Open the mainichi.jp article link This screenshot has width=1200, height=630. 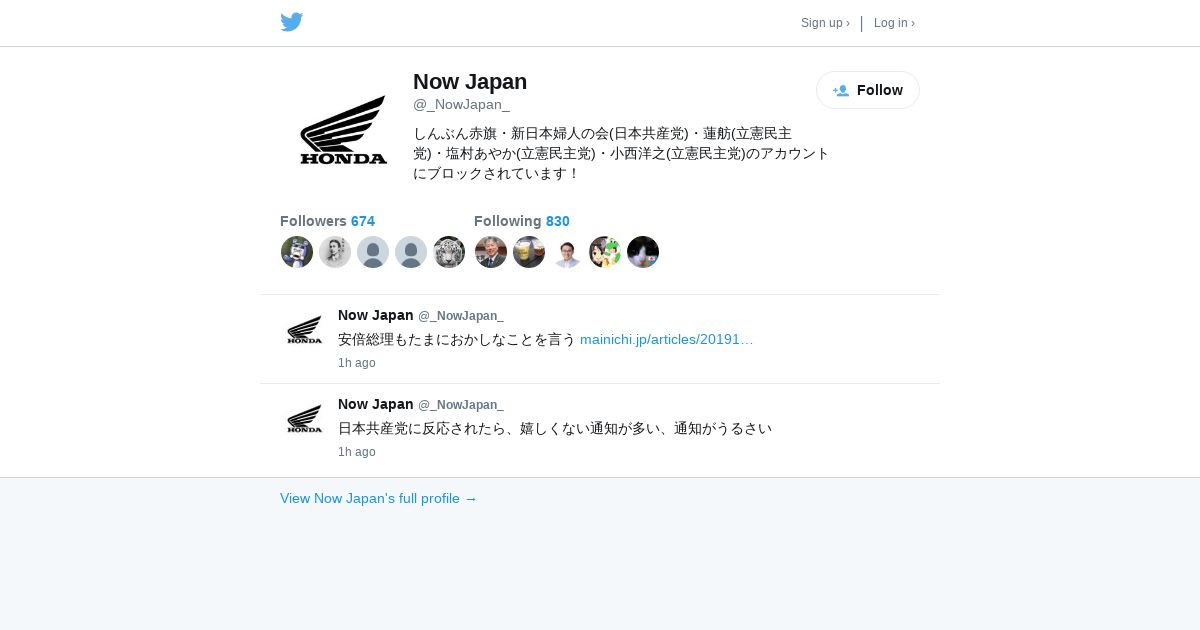click(x=666, y=339)
